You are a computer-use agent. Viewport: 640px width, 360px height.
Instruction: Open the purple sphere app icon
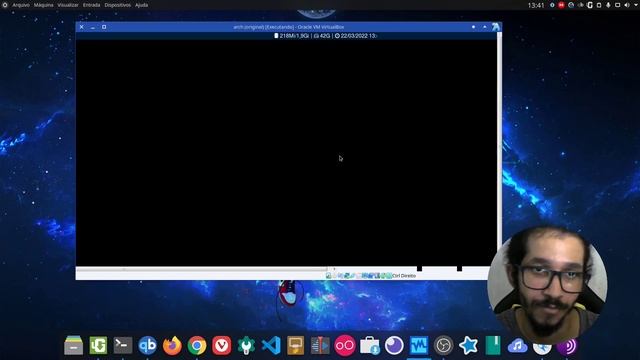[394, 345]
